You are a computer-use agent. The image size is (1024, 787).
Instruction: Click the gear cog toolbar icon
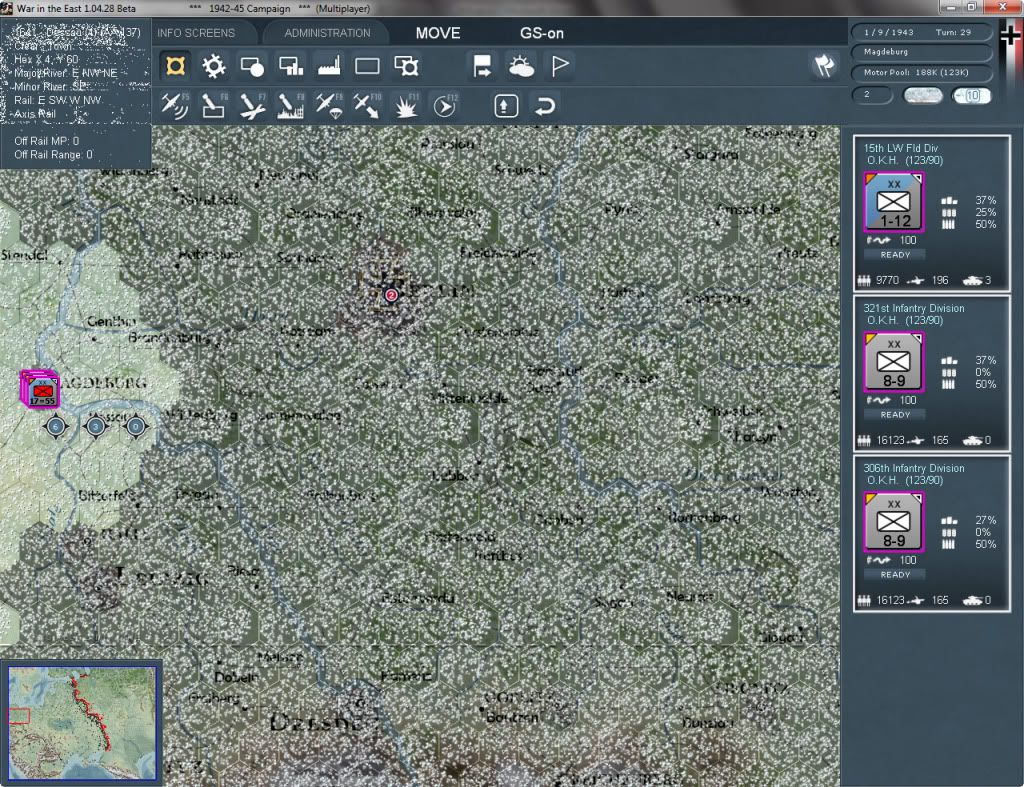[x=214, y=66]
